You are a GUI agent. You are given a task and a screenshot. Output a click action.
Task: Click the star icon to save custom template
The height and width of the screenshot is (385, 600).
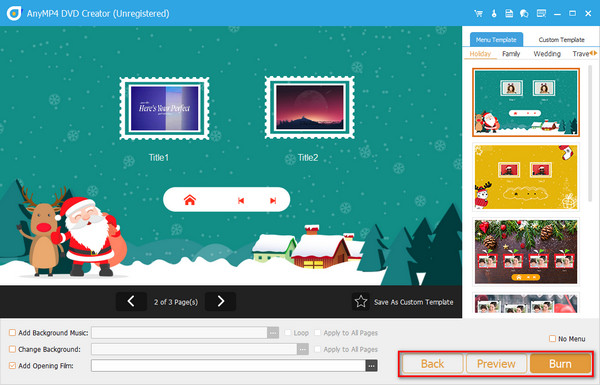click(360, 302)
